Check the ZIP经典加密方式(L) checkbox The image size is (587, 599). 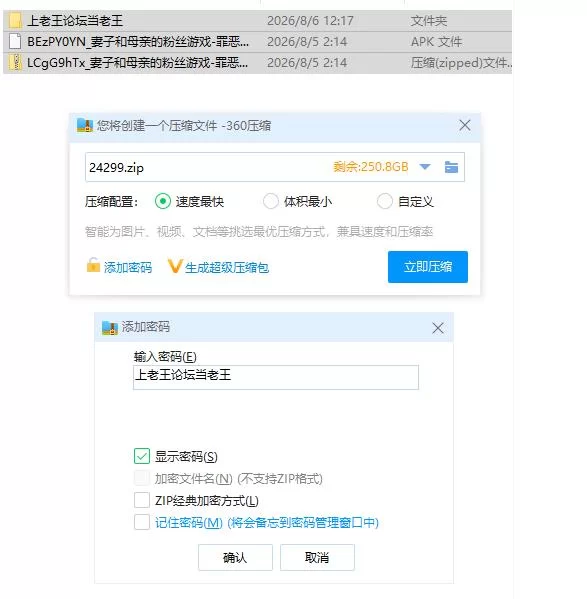tap(142, 500)
